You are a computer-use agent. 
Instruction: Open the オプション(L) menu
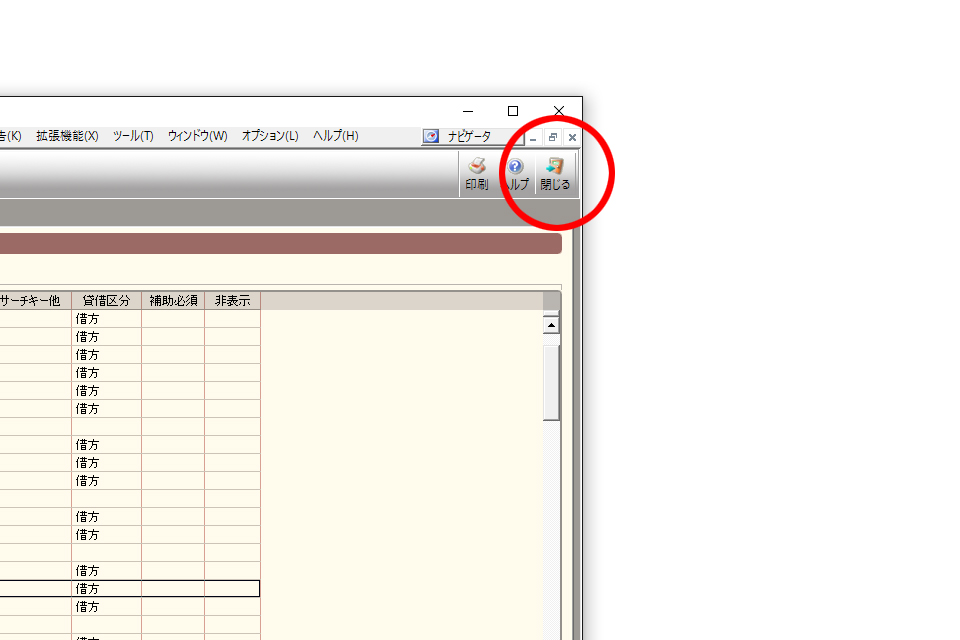coord(270,136)
